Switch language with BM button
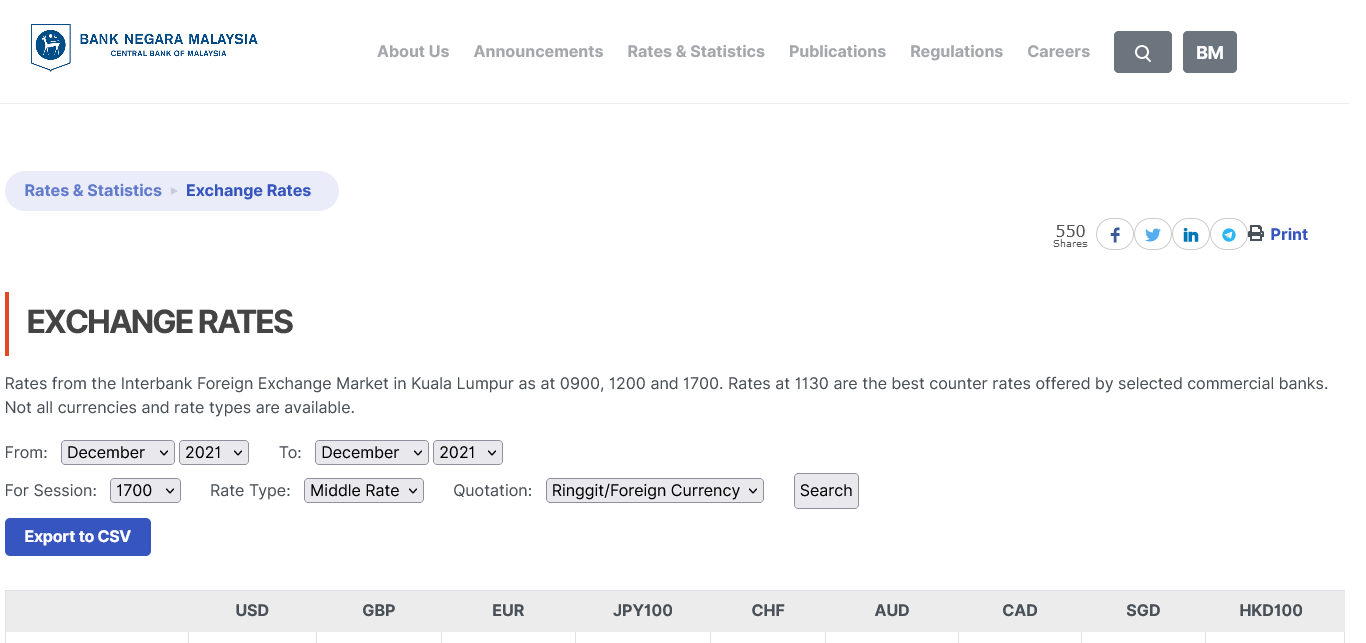1366x643 pixels. [1209, 52]
